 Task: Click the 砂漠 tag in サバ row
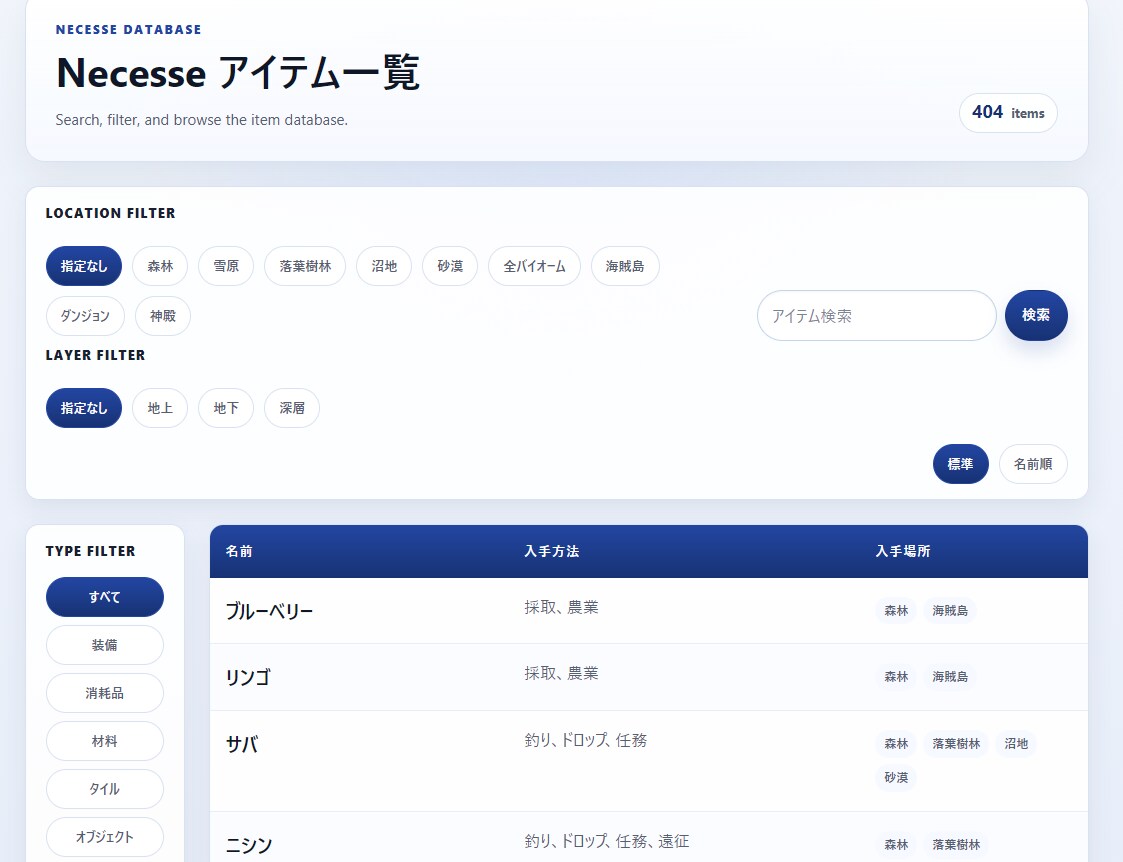tap(896, 778)
